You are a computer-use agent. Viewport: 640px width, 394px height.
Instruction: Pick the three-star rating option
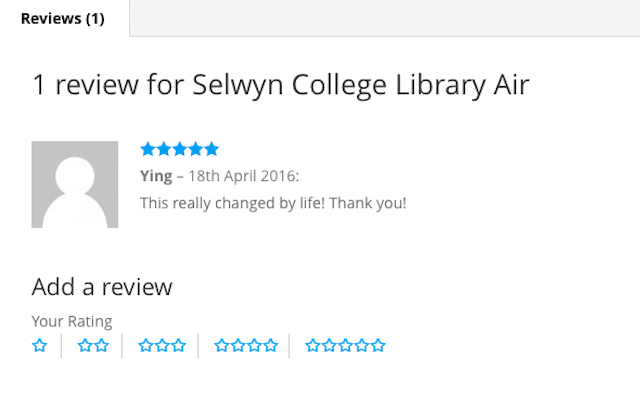[x=162, y=346]
